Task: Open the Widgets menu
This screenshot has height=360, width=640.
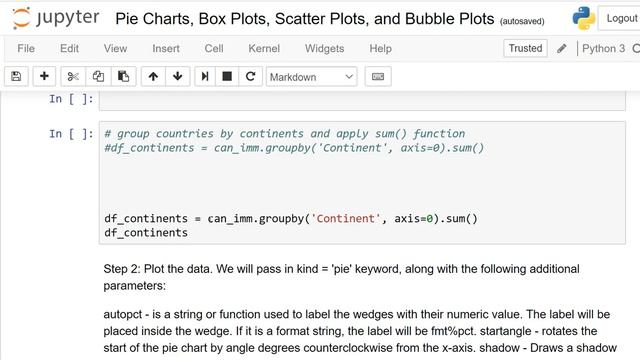Action: tap(324, 49)
